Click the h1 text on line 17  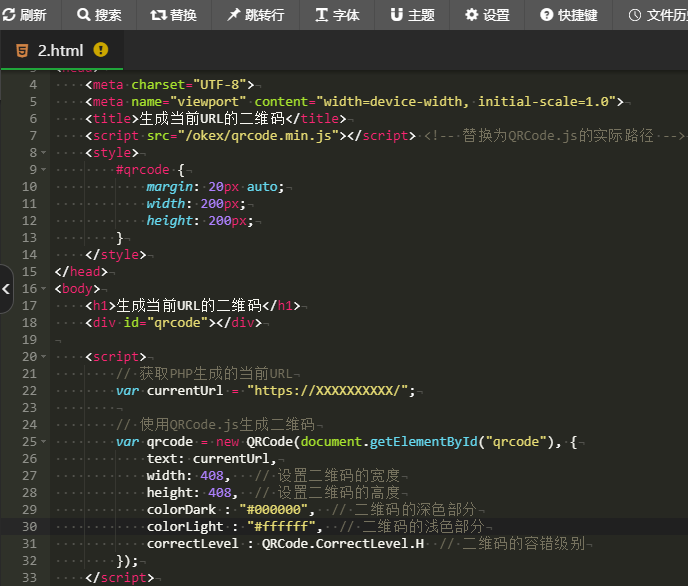coord(189,305)
